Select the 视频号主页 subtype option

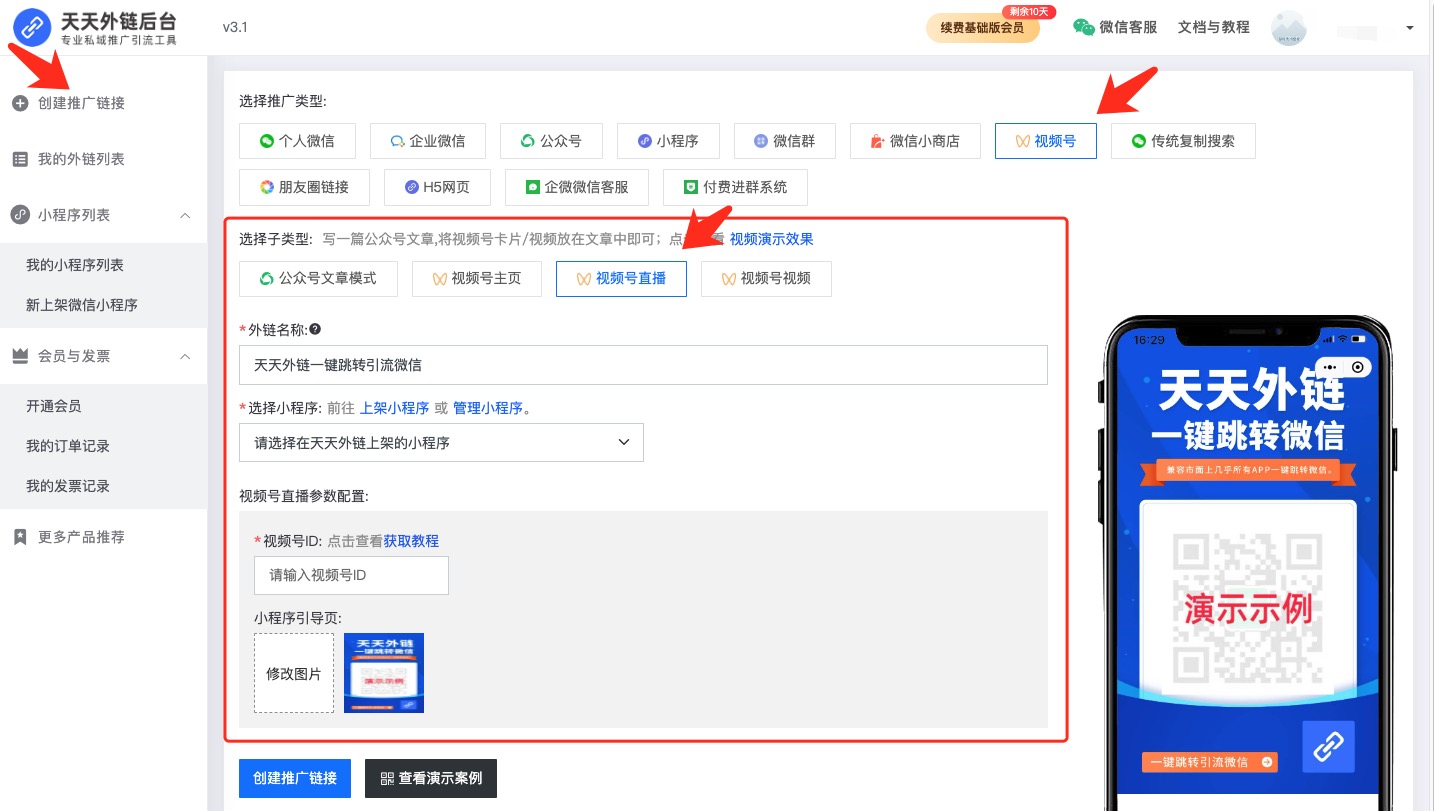(476, 278)
